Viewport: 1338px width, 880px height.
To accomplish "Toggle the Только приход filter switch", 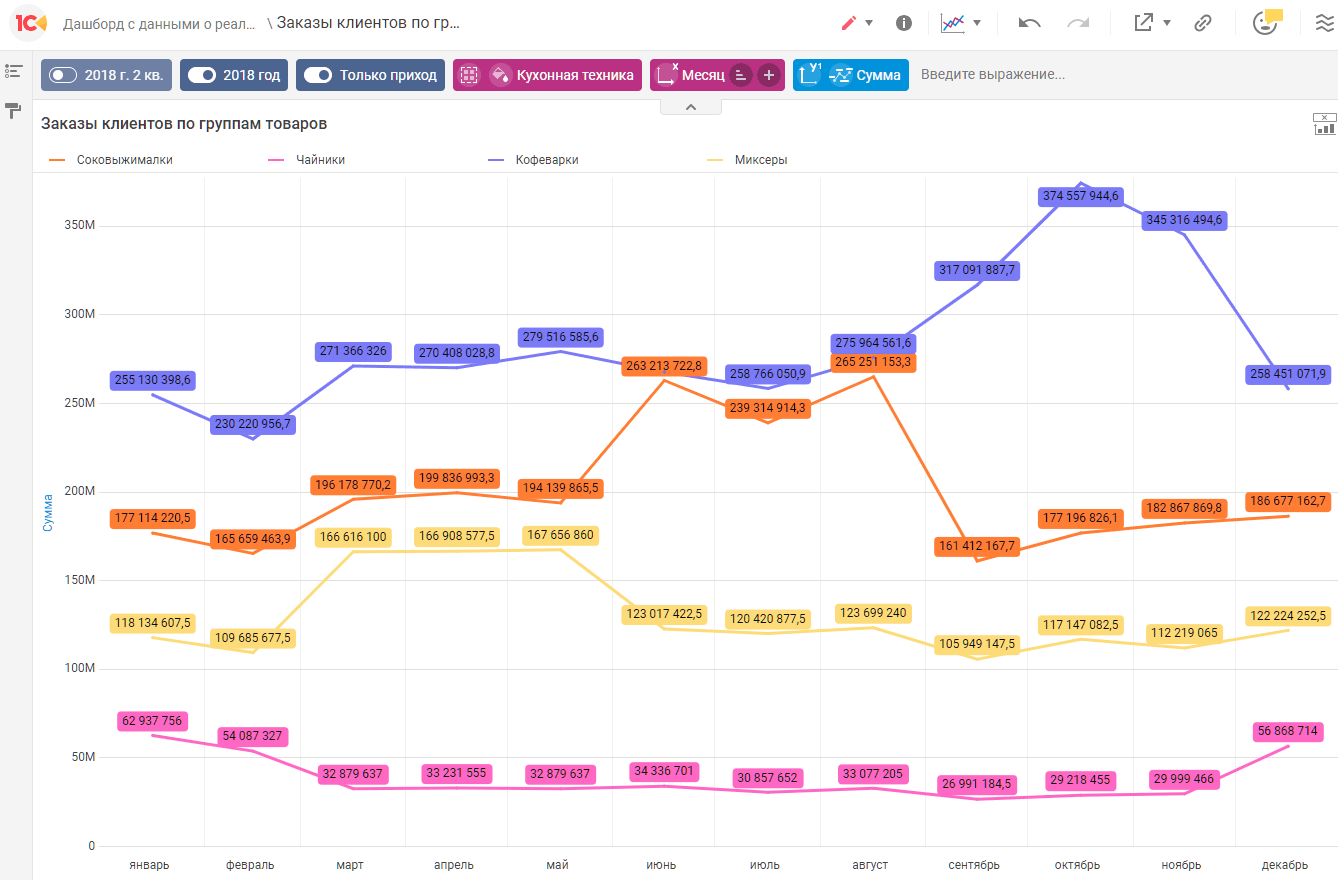I will (318, 75).
